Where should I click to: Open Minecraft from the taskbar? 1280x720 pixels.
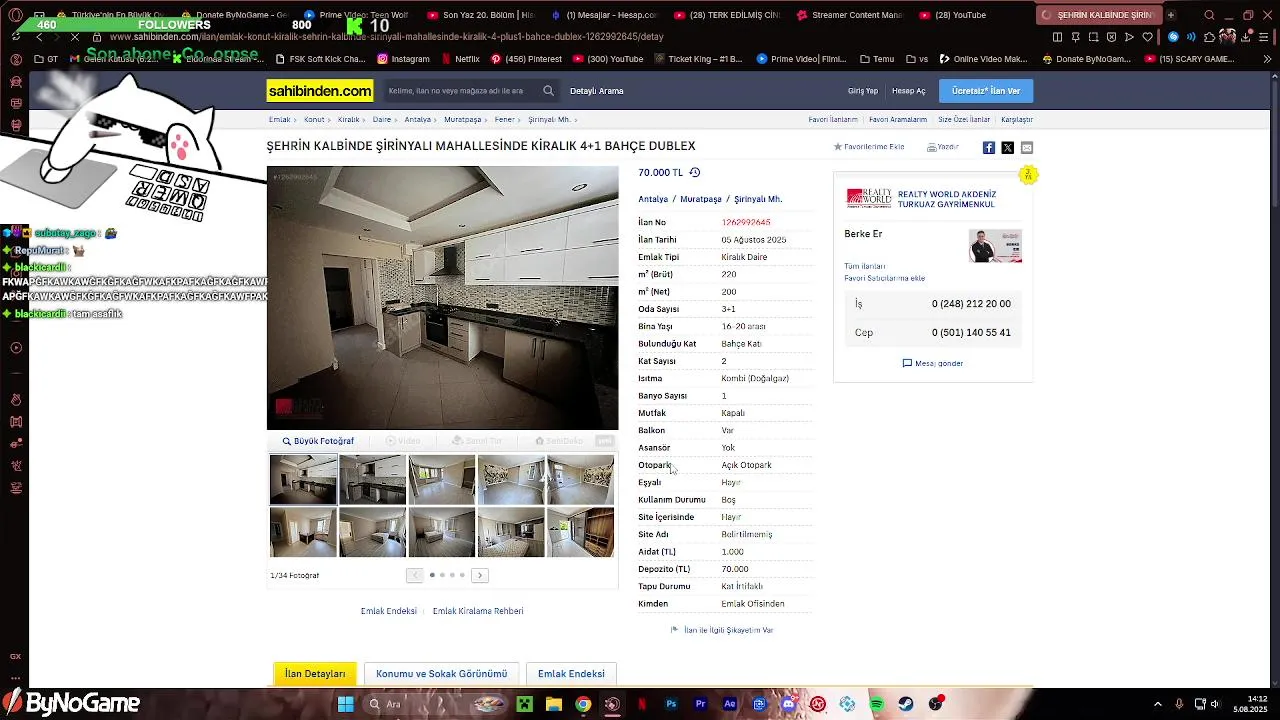pos(524,704)
